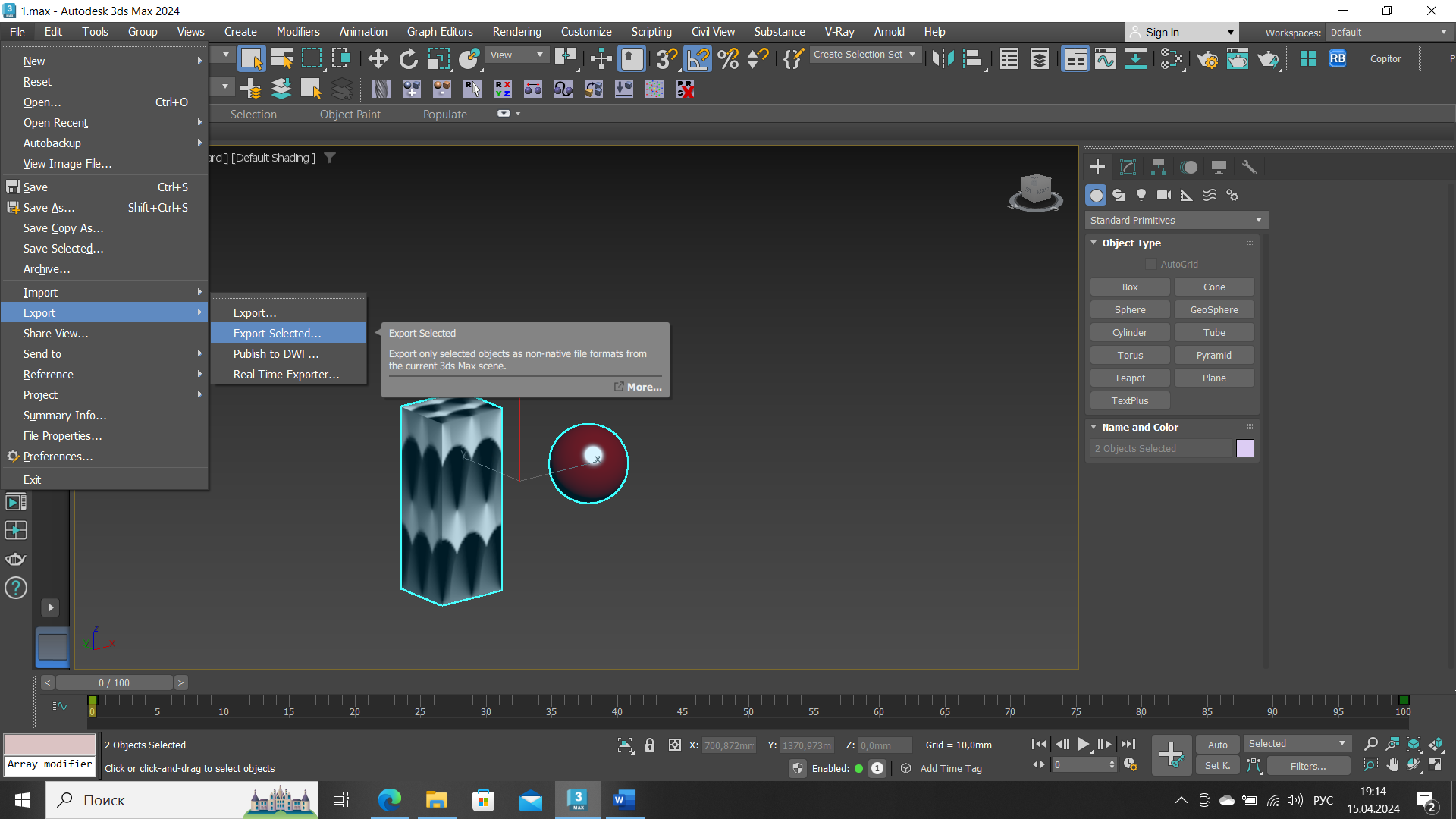
Task: Create a Teapot primitive button
Action: (x=1129, y=378)
